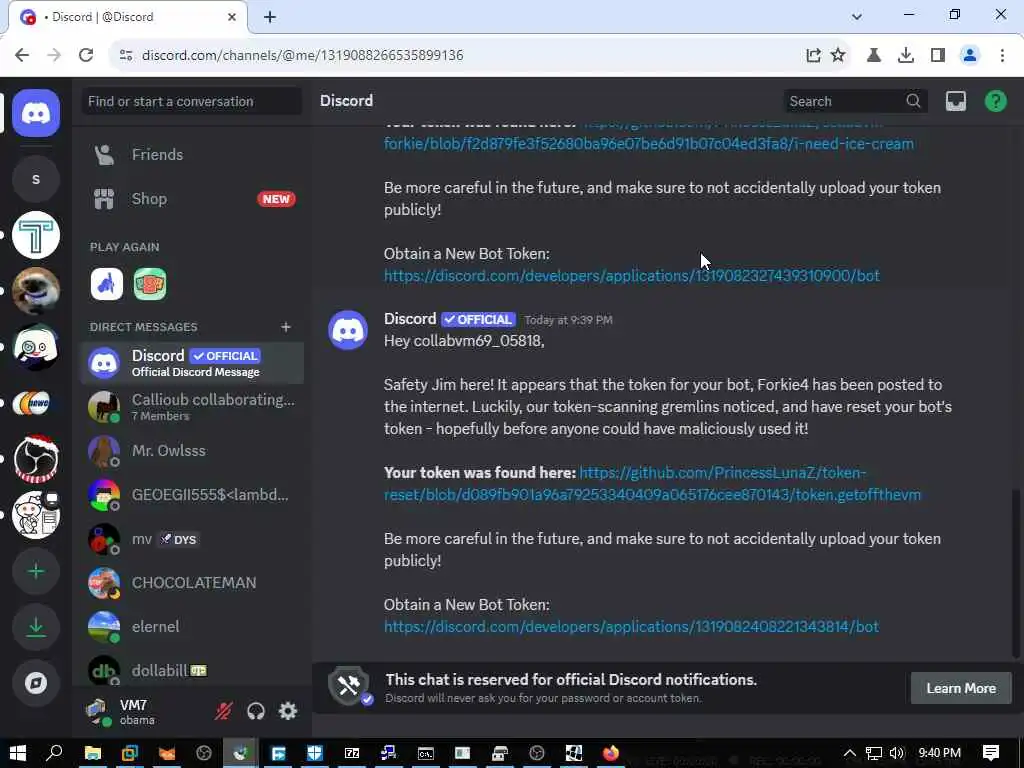Open the Callioub collaborating group chat

(192, 406)
